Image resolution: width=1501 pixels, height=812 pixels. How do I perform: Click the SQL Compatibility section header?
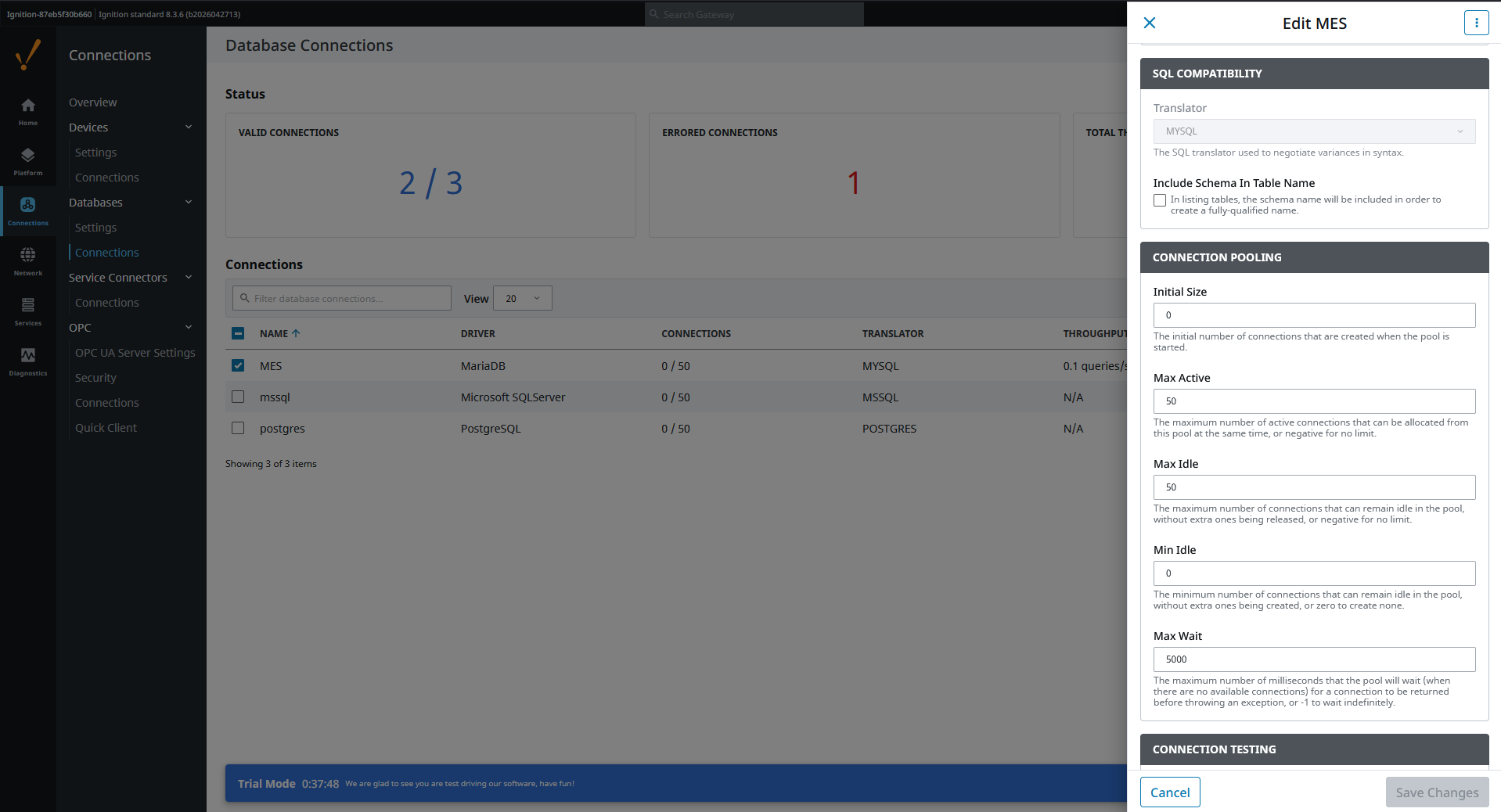click(x=1314, y=74)
